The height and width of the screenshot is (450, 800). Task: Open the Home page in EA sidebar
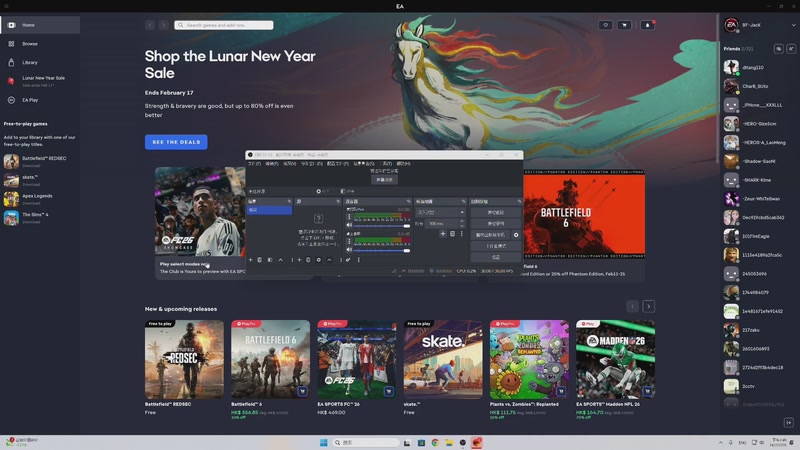[40, 25]
